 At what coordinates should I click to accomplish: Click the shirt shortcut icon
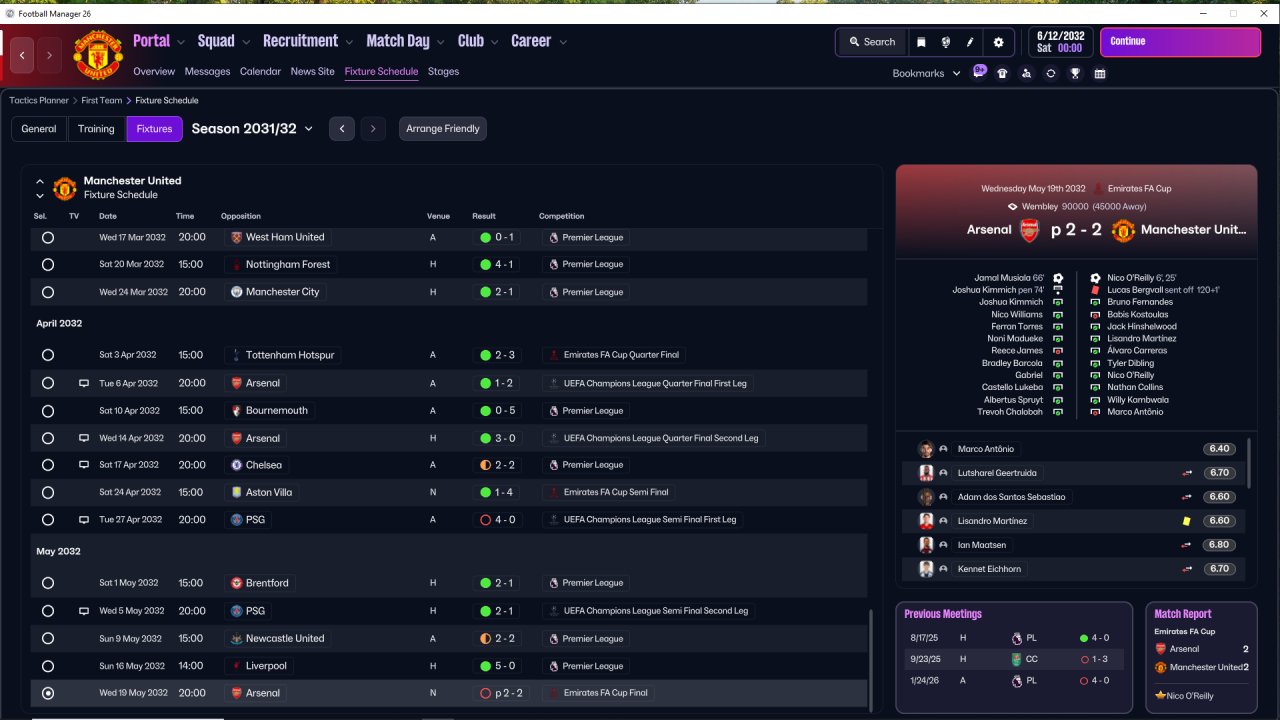point(1002,73)
